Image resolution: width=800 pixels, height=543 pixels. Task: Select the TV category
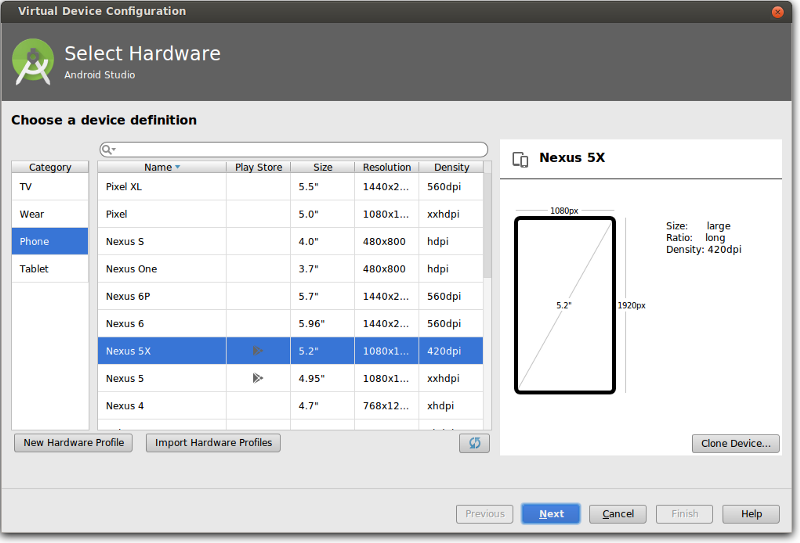[x=50, y=187]
